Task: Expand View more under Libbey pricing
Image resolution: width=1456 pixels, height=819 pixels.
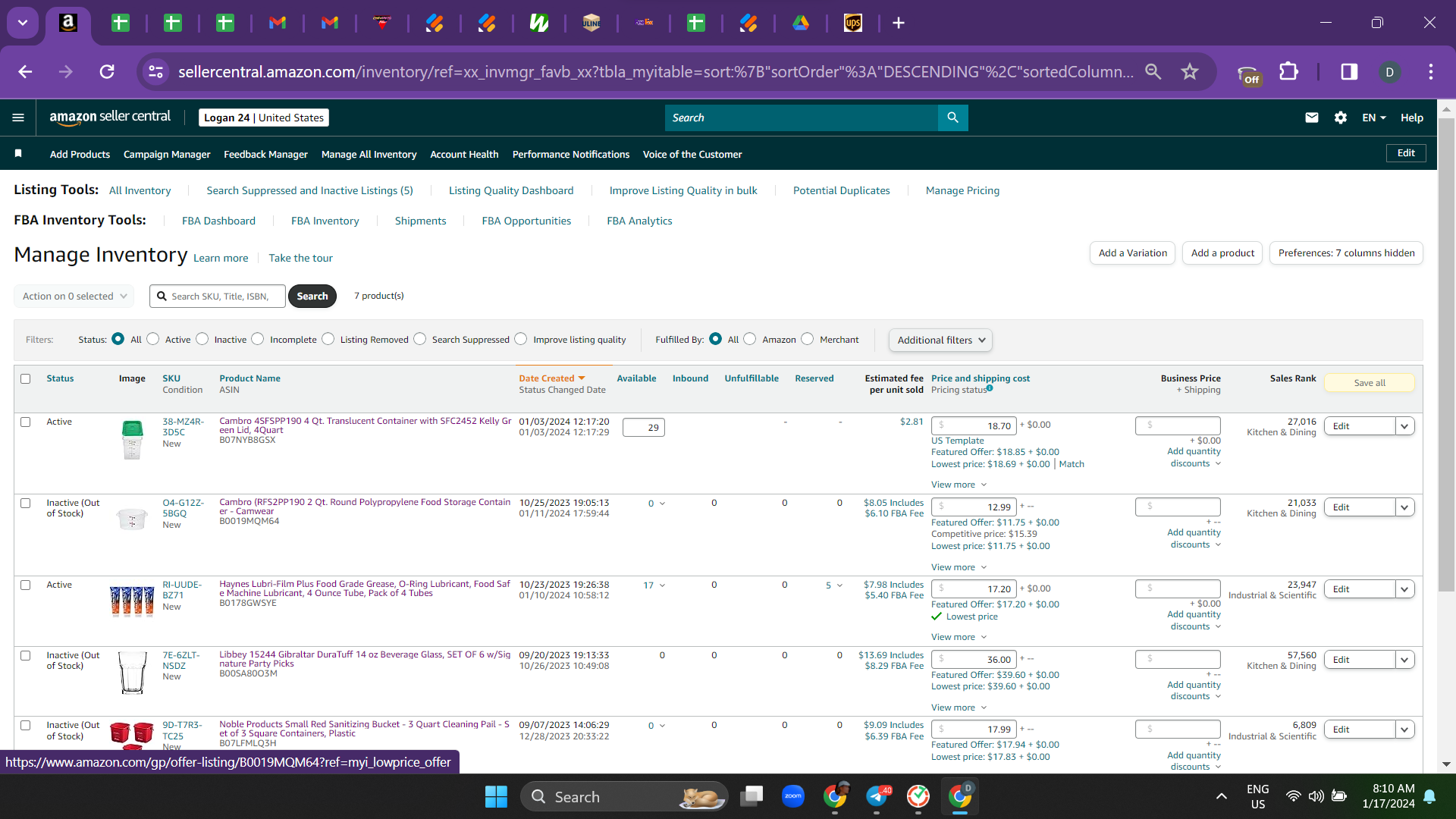Action: click(x=959, y=708)
